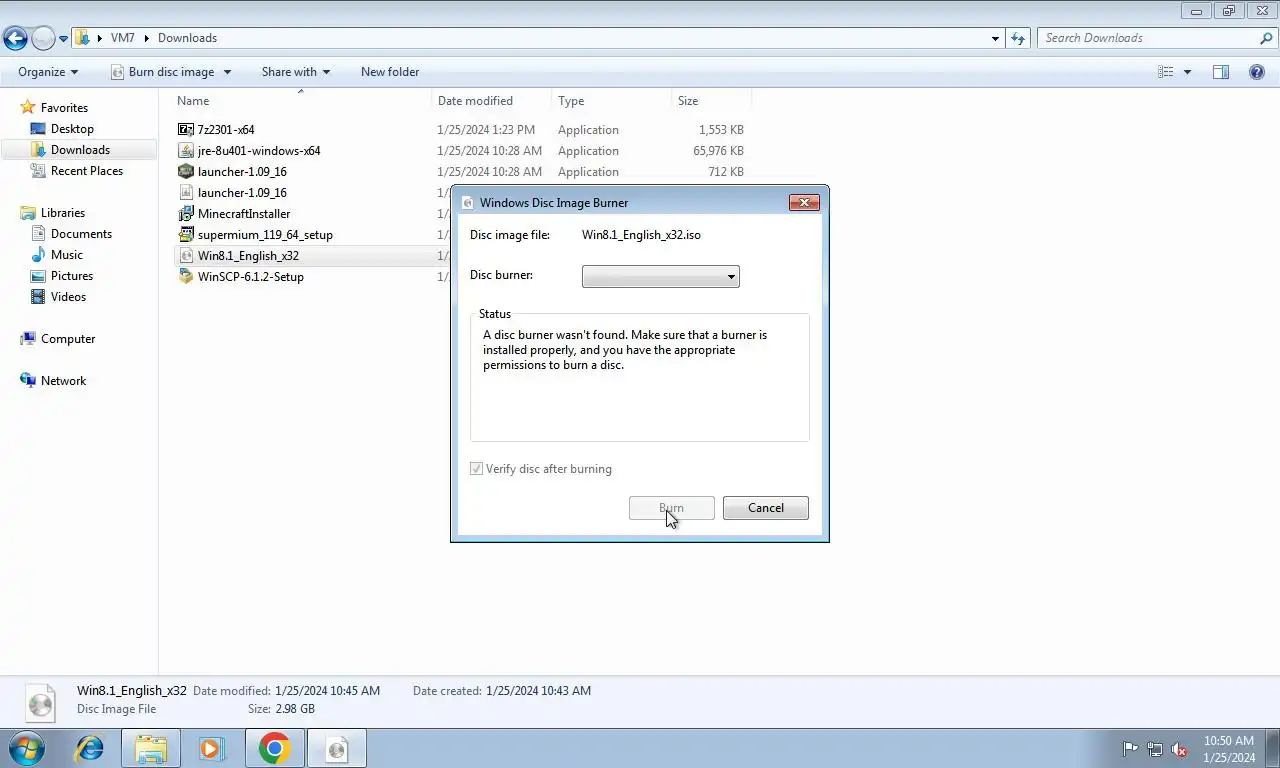The height and width of the screenshot is (768, 1280).
Task: Close the Windows Disc Image Burner dialog
Action: click(804, 202)
